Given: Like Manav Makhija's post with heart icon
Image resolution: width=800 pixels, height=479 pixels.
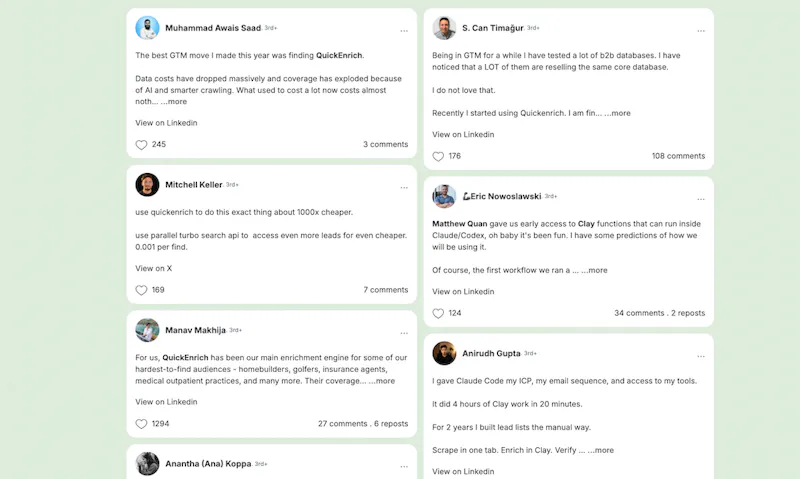Looking at the screenshot, I should [141, 424].
